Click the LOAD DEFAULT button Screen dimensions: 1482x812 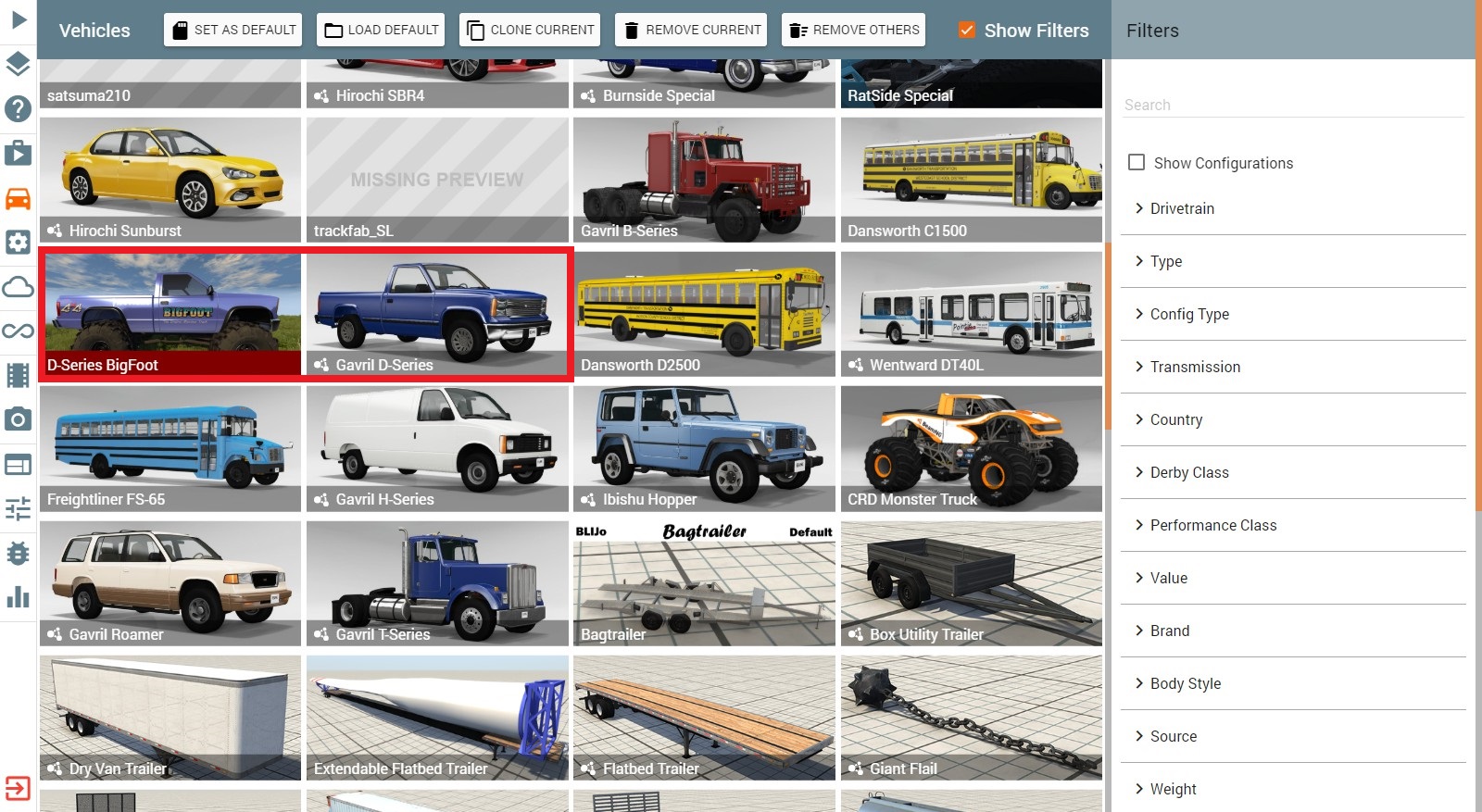381,30
